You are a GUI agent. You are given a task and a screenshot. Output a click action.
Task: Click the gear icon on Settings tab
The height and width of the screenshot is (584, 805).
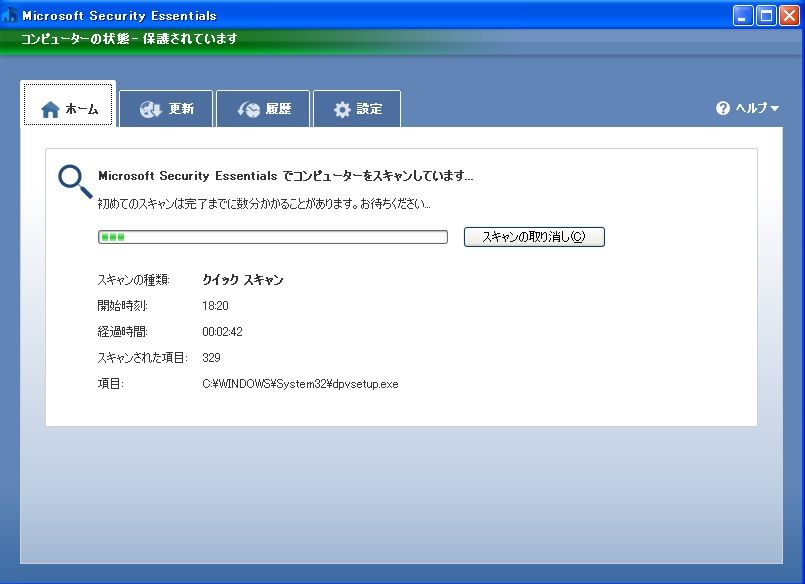[342, 109]
